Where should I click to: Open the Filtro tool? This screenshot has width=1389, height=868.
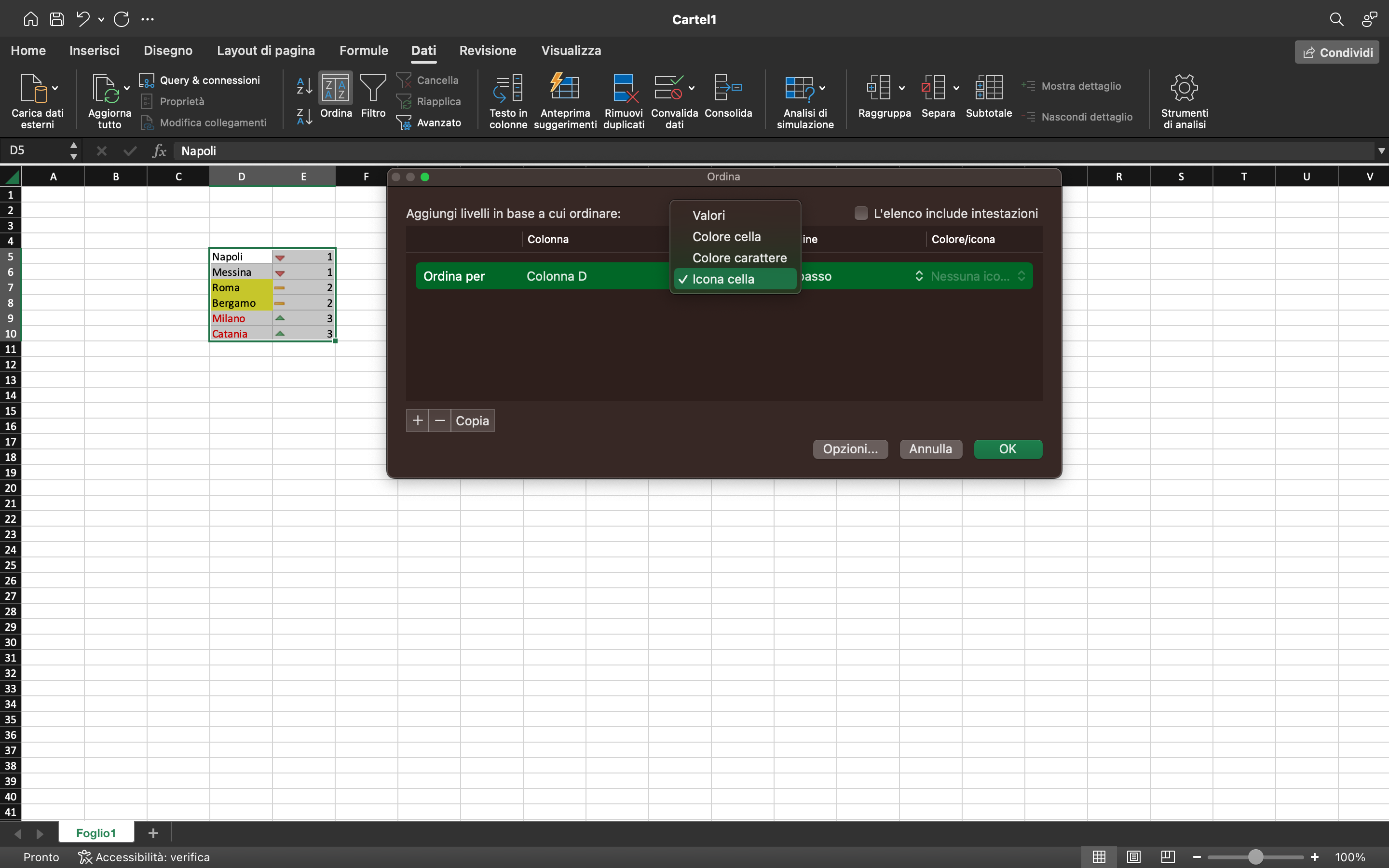372,97
